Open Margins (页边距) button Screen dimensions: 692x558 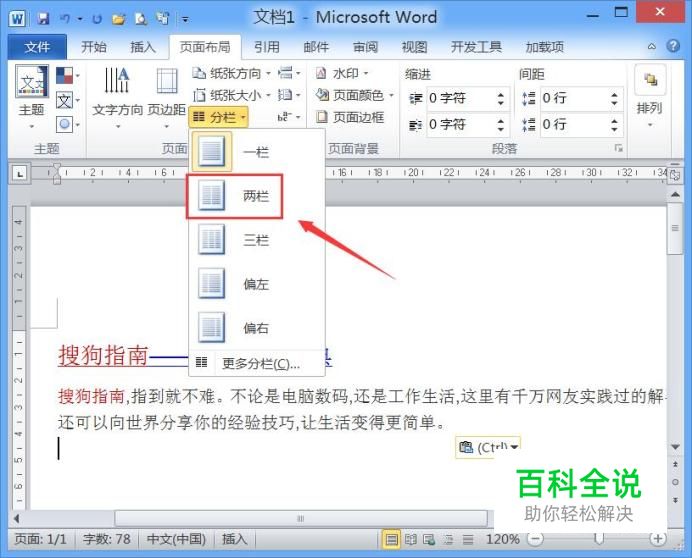tap(167, 98)
